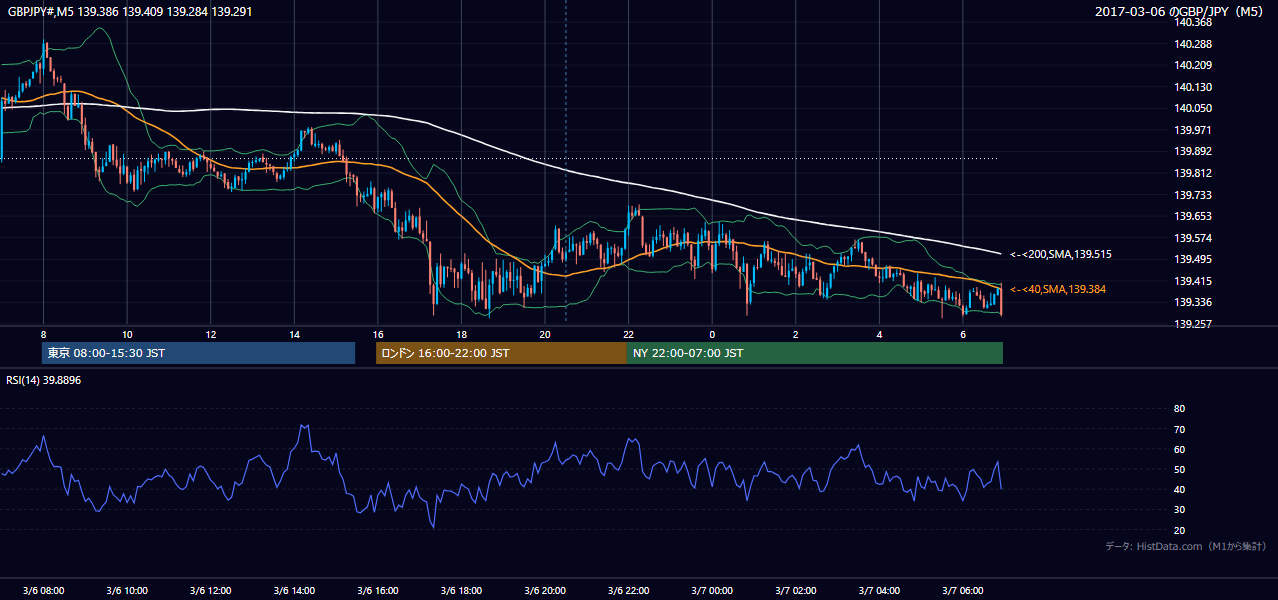The height and width of the screenshot is (600, 1278).
Task: Click the bottom date label 3/6 16:00
Action: tap(377, 590)
